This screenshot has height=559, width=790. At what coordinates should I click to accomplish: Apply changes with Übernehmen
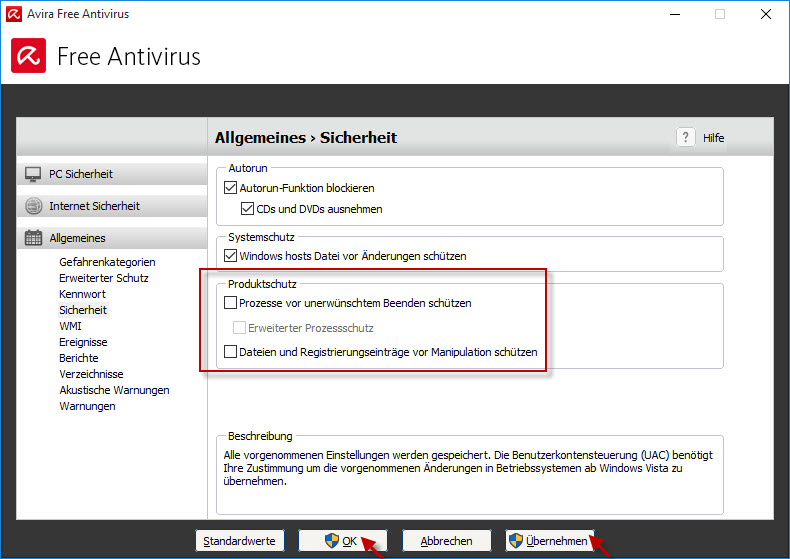[x=550, y=541]
